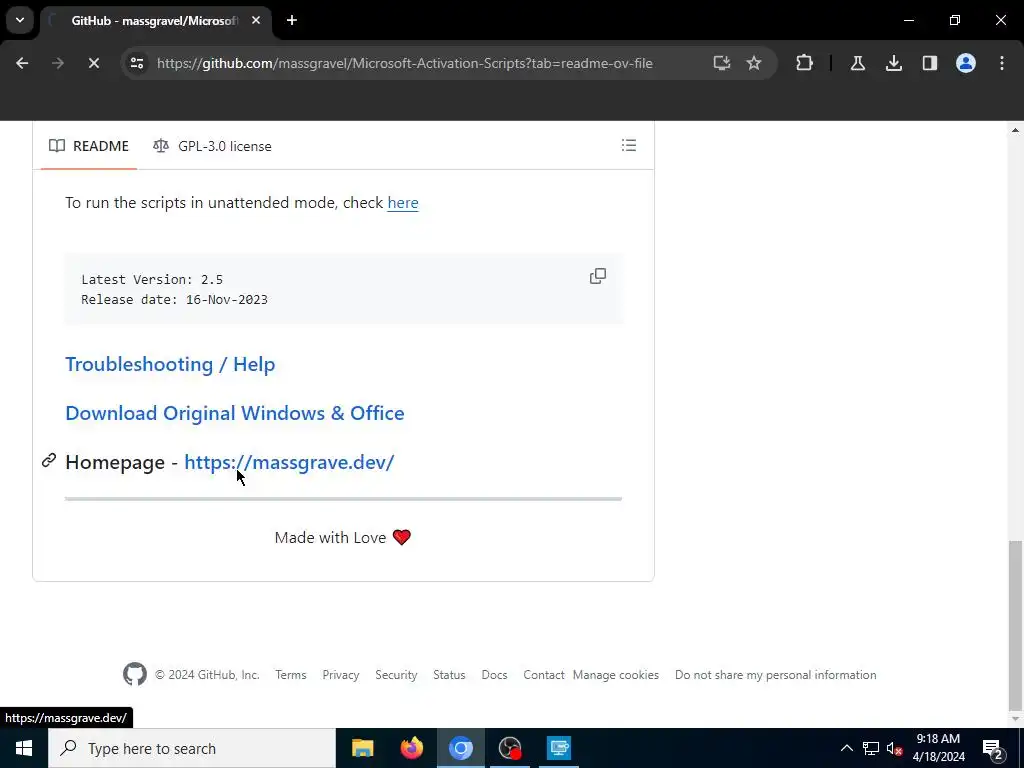Open the Windows Start menu

(x=24, y=748)
